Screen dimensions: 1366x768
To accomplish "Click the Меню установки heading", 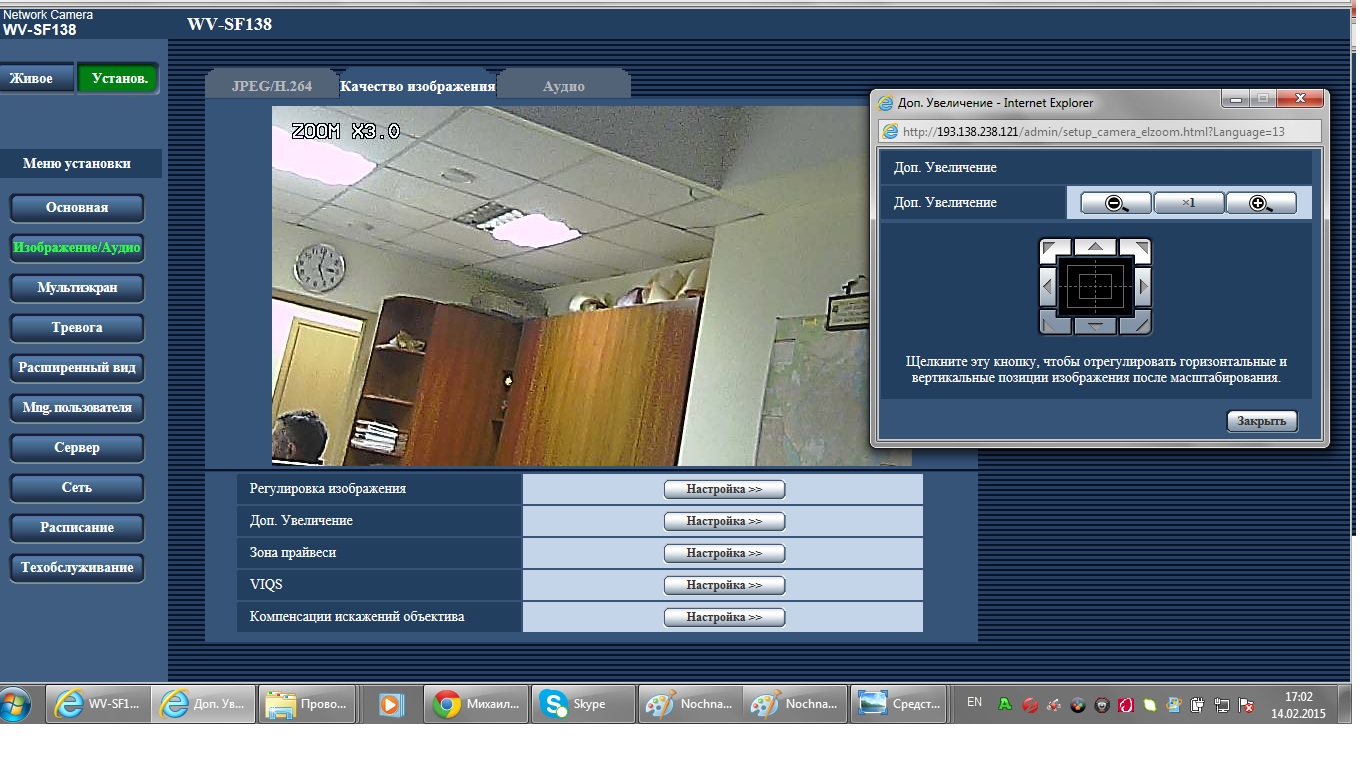I will coord(77,164).
